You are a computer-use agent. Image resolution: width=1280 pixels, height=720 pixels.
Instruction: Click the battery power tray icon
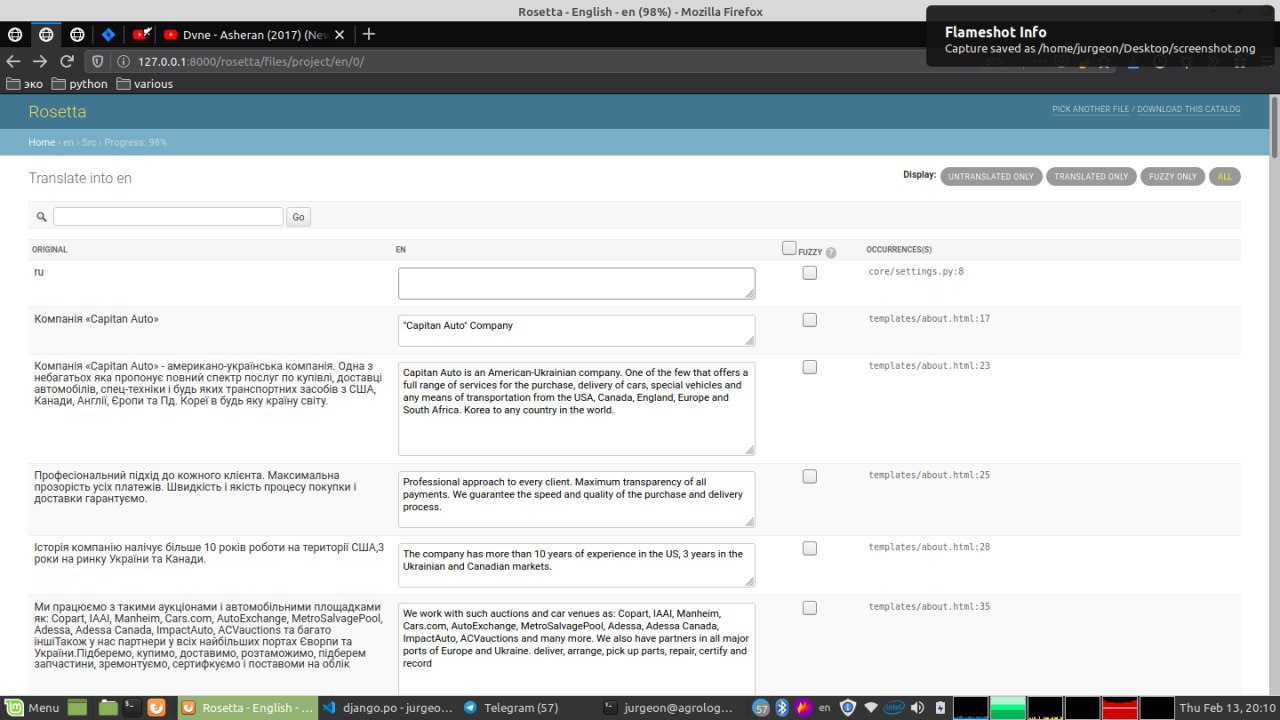click(x=939, y=708)
